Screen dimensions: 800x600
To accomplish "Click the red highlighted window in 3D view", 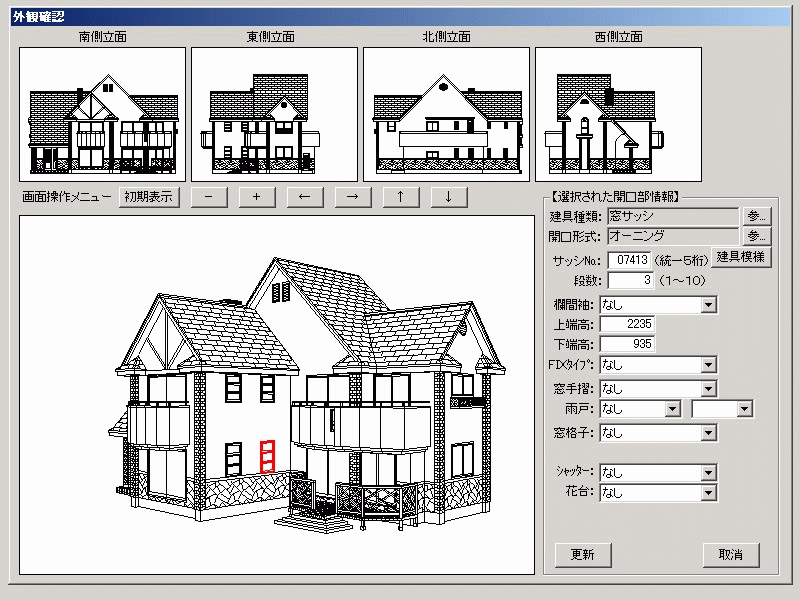I will tap(267, 456).
